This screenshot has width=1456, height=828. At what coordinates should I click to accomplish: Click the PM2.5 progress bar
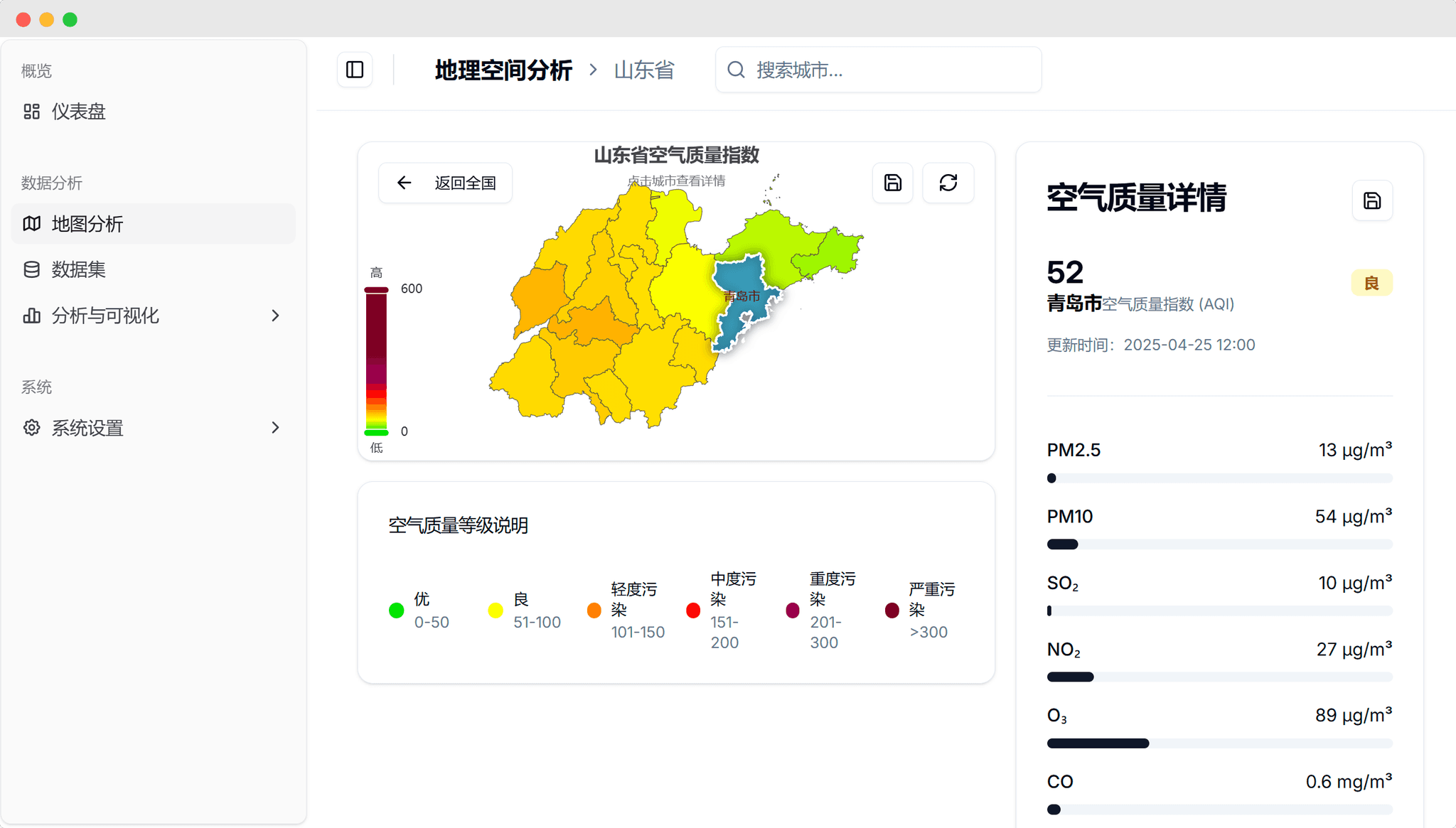click(x=1219, y=478)
